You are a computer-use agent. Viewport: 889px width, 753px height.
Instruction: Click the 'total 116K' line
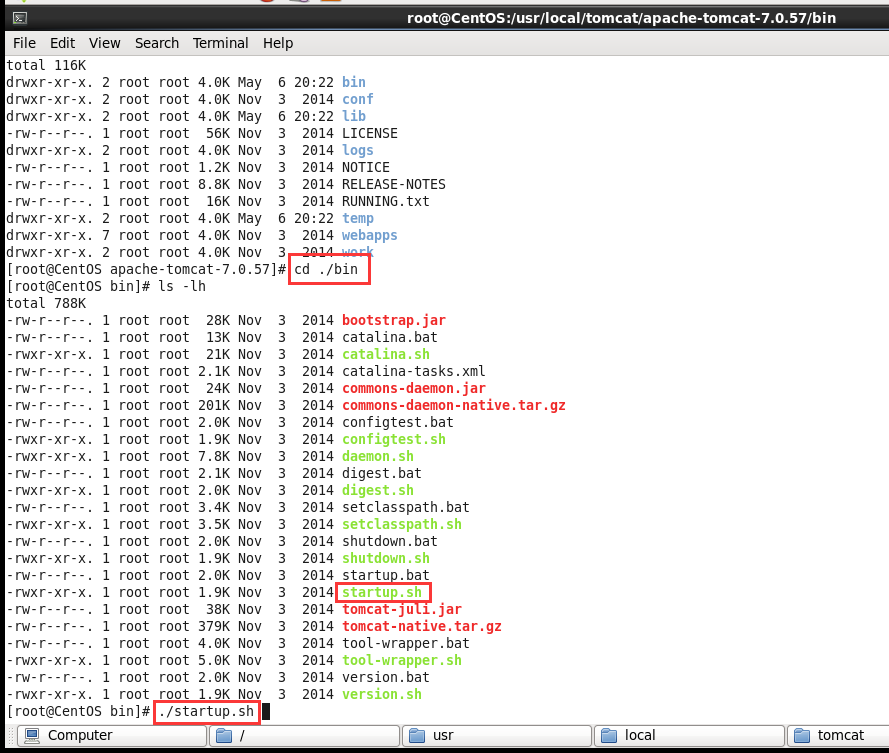(46, 65)
